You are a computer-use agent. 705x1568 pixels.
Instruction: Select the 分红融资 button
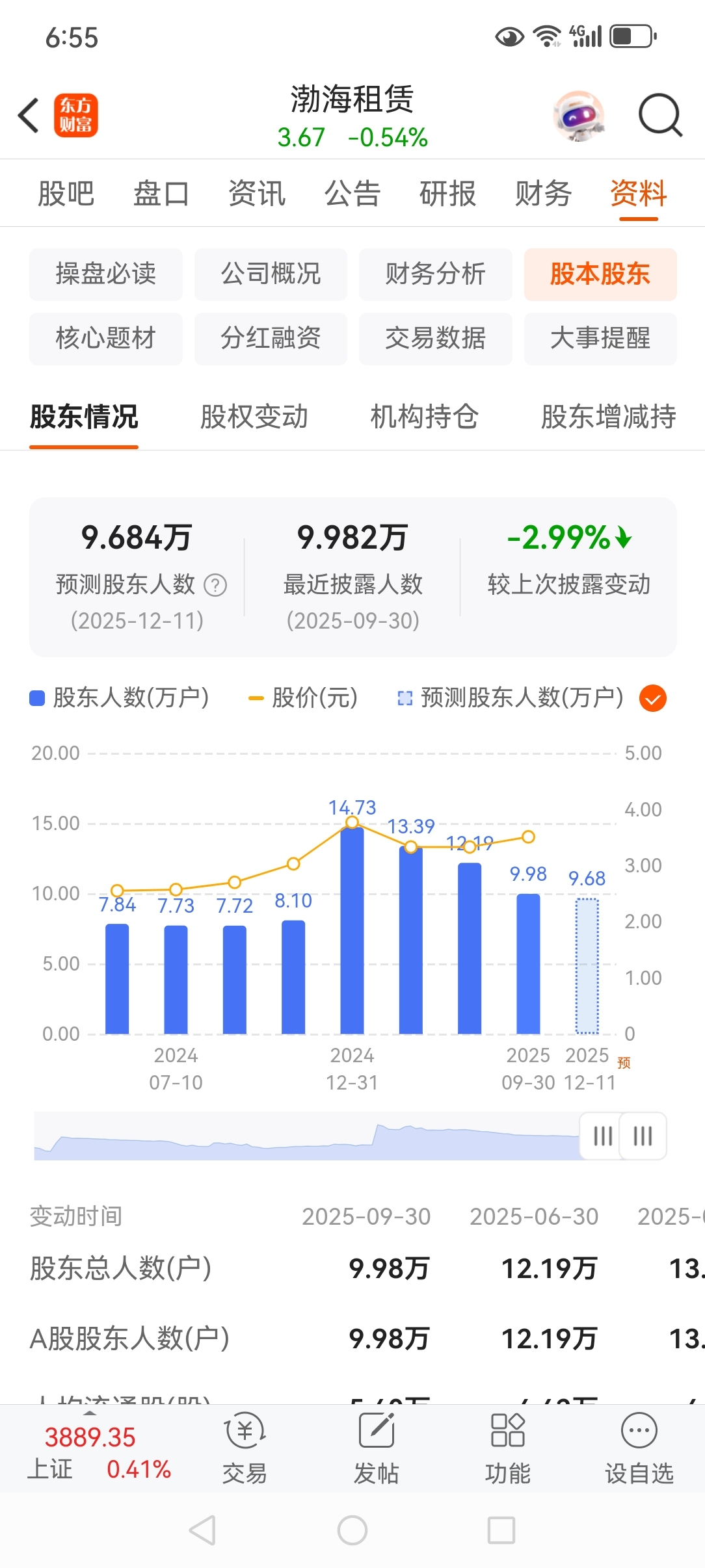pyautogui.click(x=271, y=339)
